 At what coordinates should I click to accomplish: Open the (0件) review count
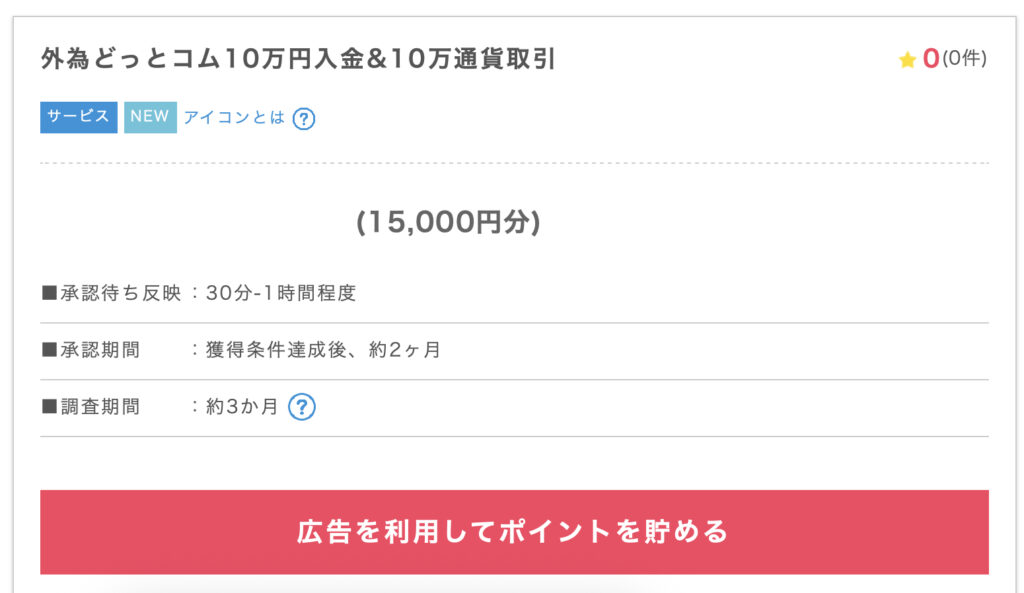(964, 59)
